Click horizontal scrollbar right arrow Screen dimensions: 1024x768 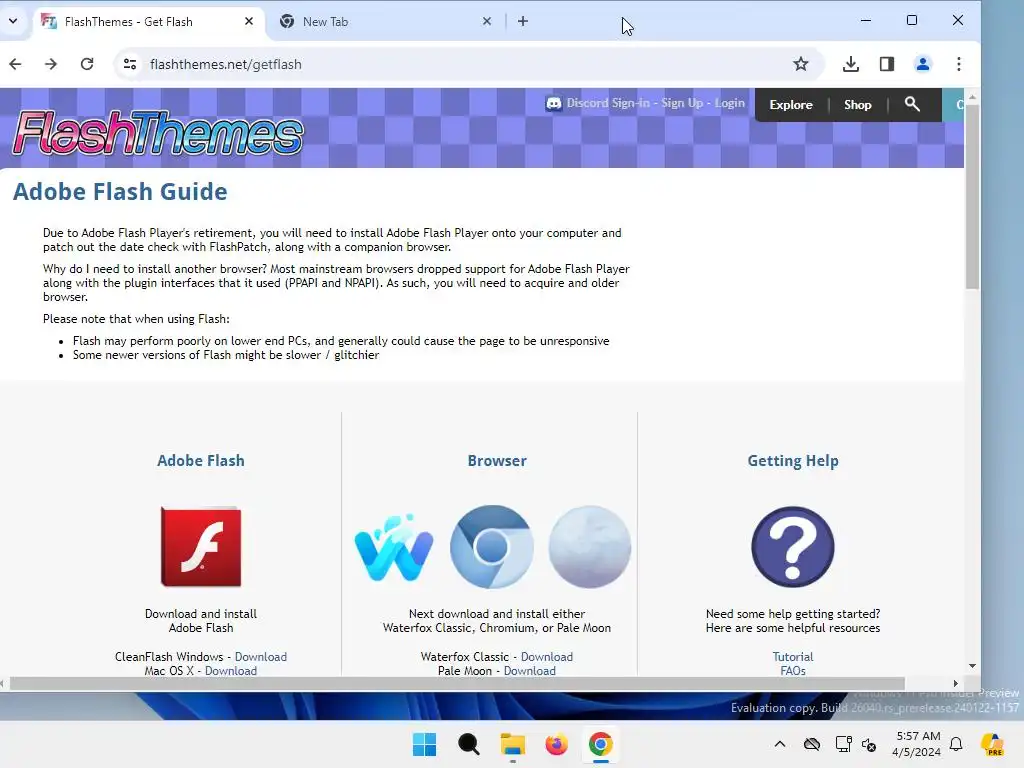click(x=955, y=683)
